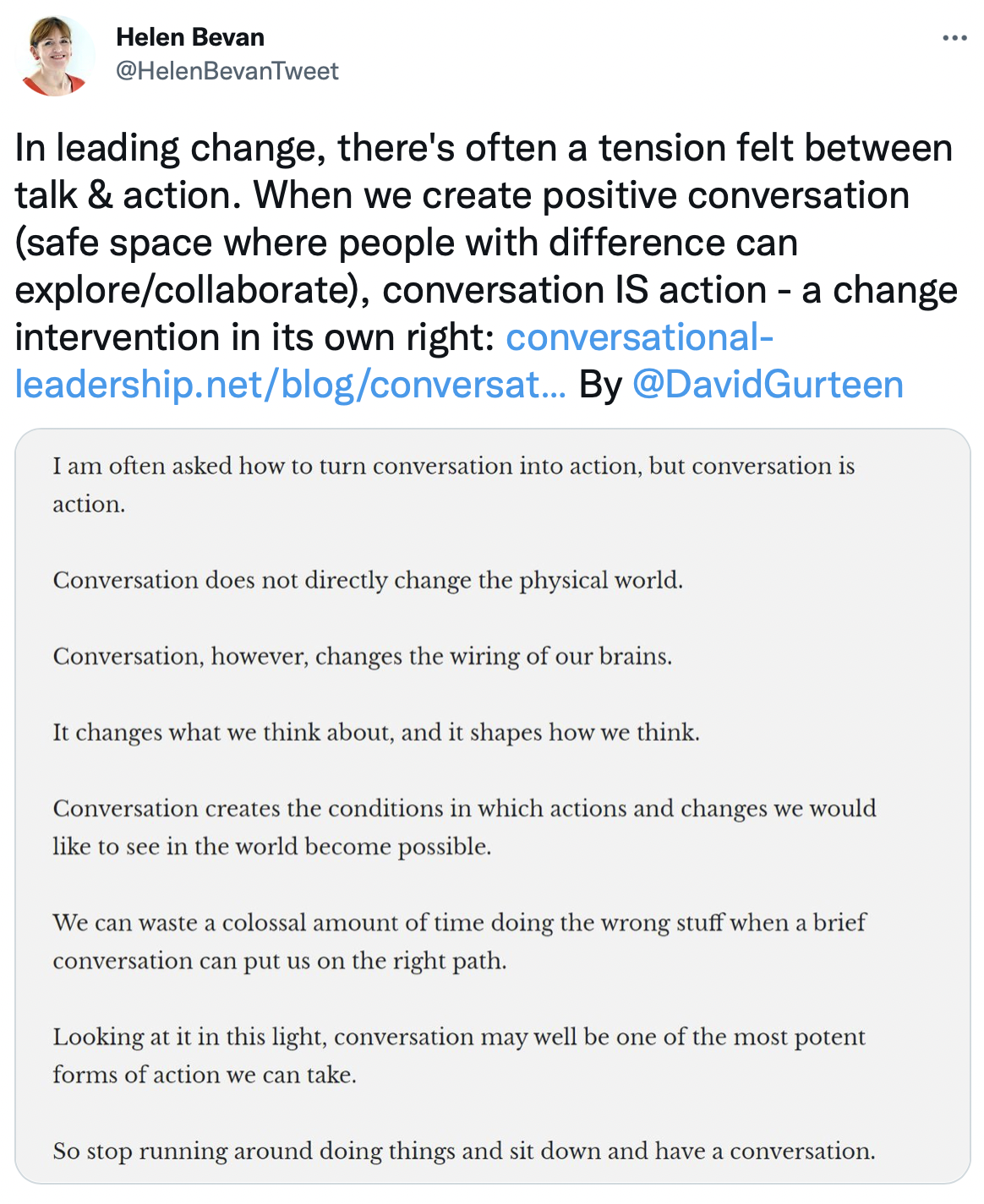Viewport: 984px width, 1204px height.
Task: Click the "So stop running around" final sentence
Action: [x=464, y=1151]
